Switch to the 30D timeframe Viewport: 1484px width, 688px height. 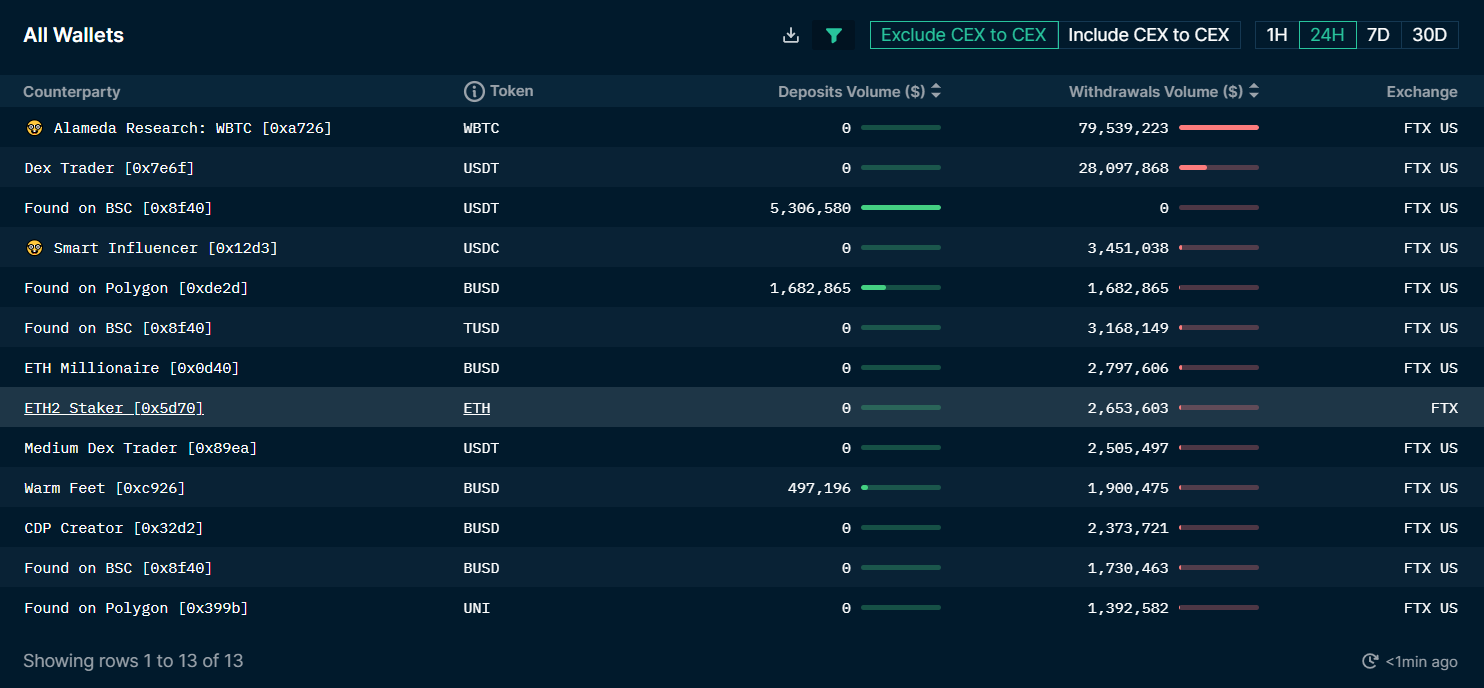coord(1429,35)
